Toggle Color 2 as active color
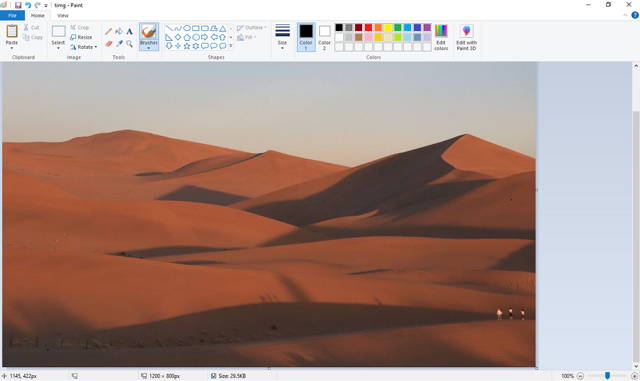 (324, 37)
